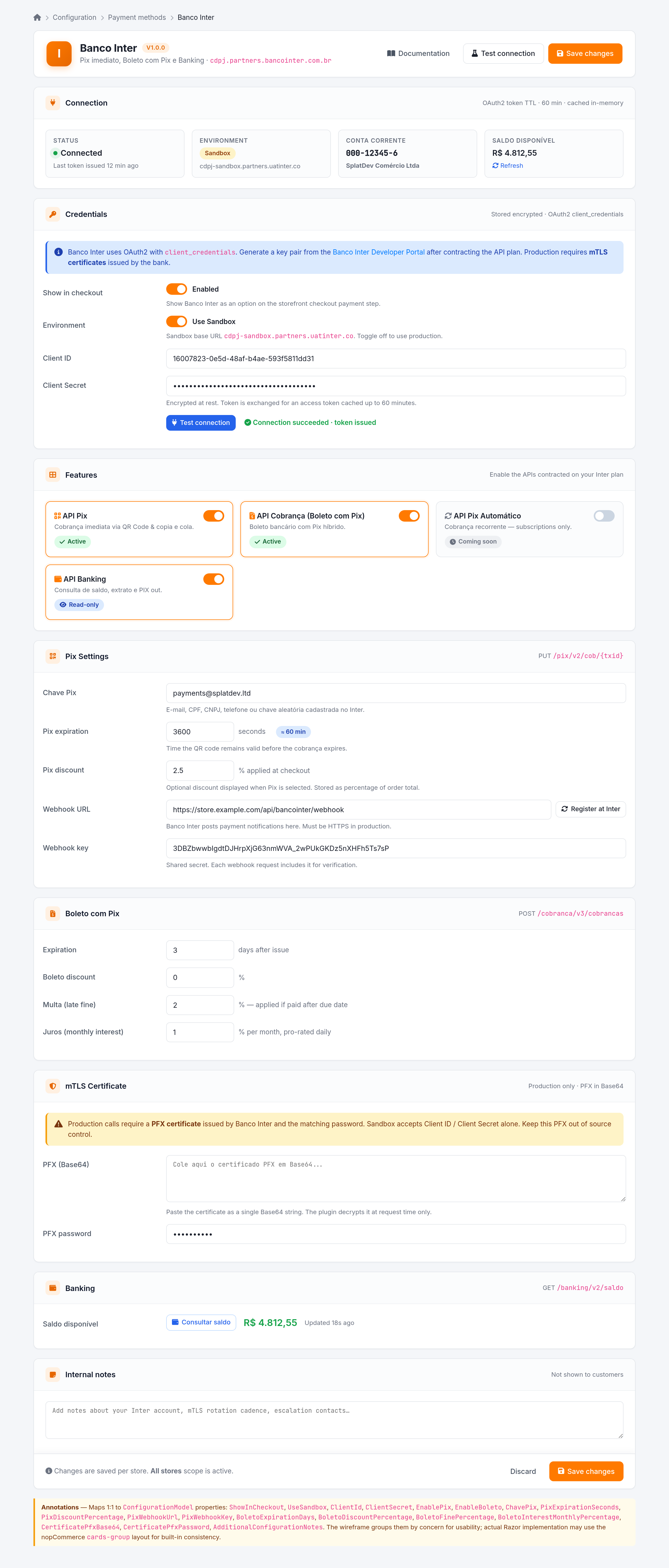The height and width of the screenshot is (1568, 669).
Task: Toggle the API Pix feature switch
Action: click(214, 516)
